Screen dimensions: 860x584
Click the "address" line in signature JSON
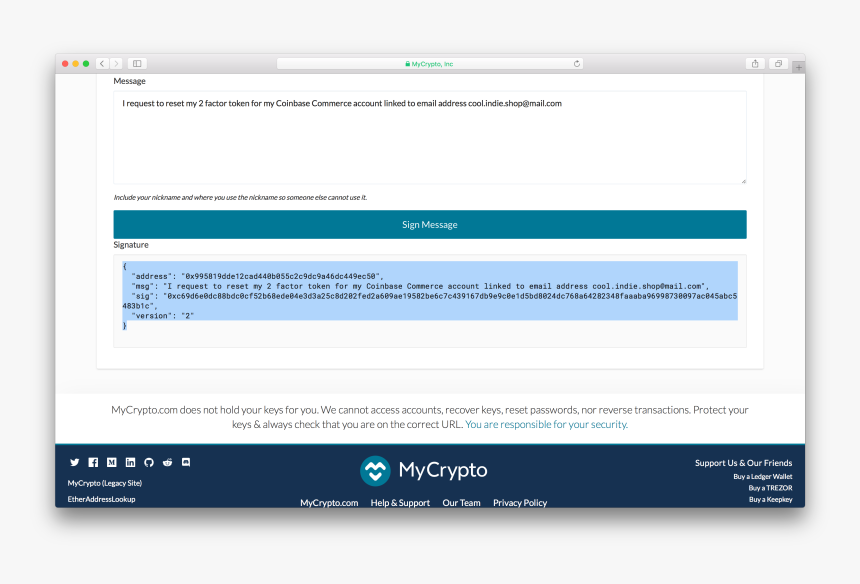pos(257,276)
